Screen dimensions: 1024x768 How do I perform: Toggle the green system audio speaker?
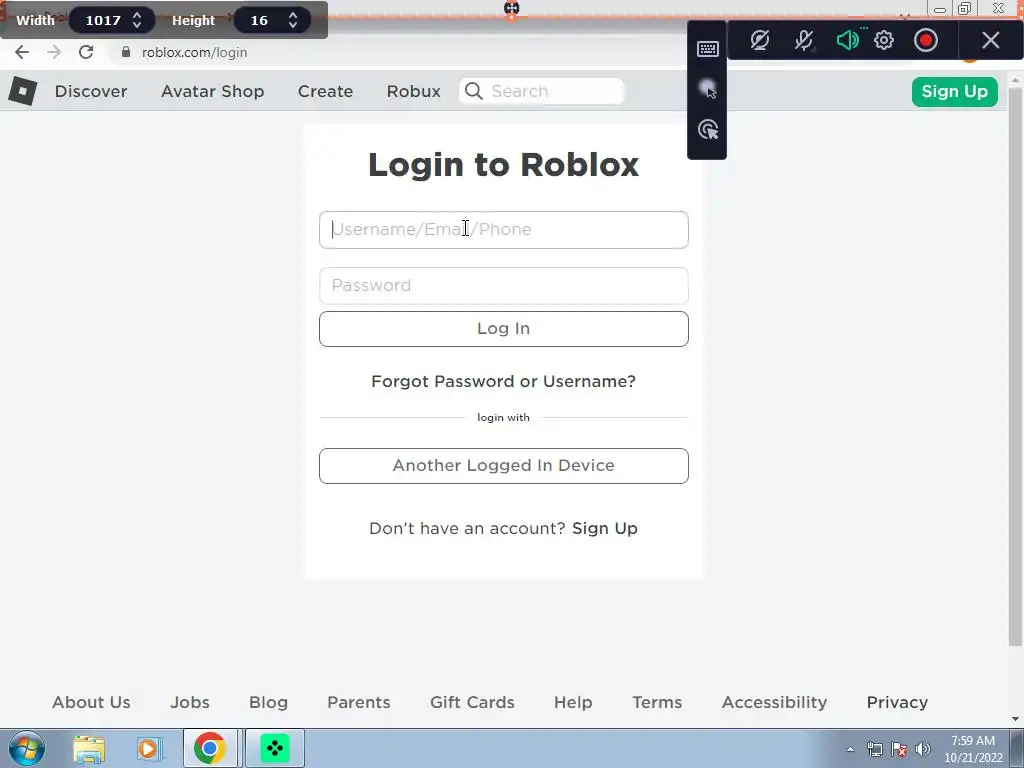(x=847, y=40)
